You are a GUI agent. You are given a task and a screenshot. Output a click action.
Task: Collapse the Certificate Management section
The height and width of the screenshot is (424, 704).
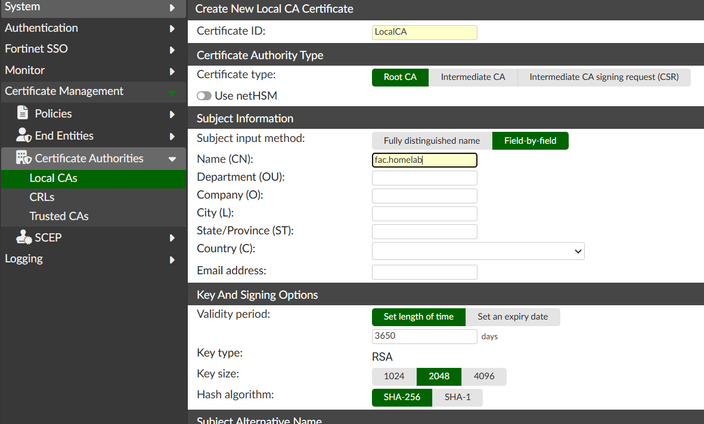click(173, 92)
